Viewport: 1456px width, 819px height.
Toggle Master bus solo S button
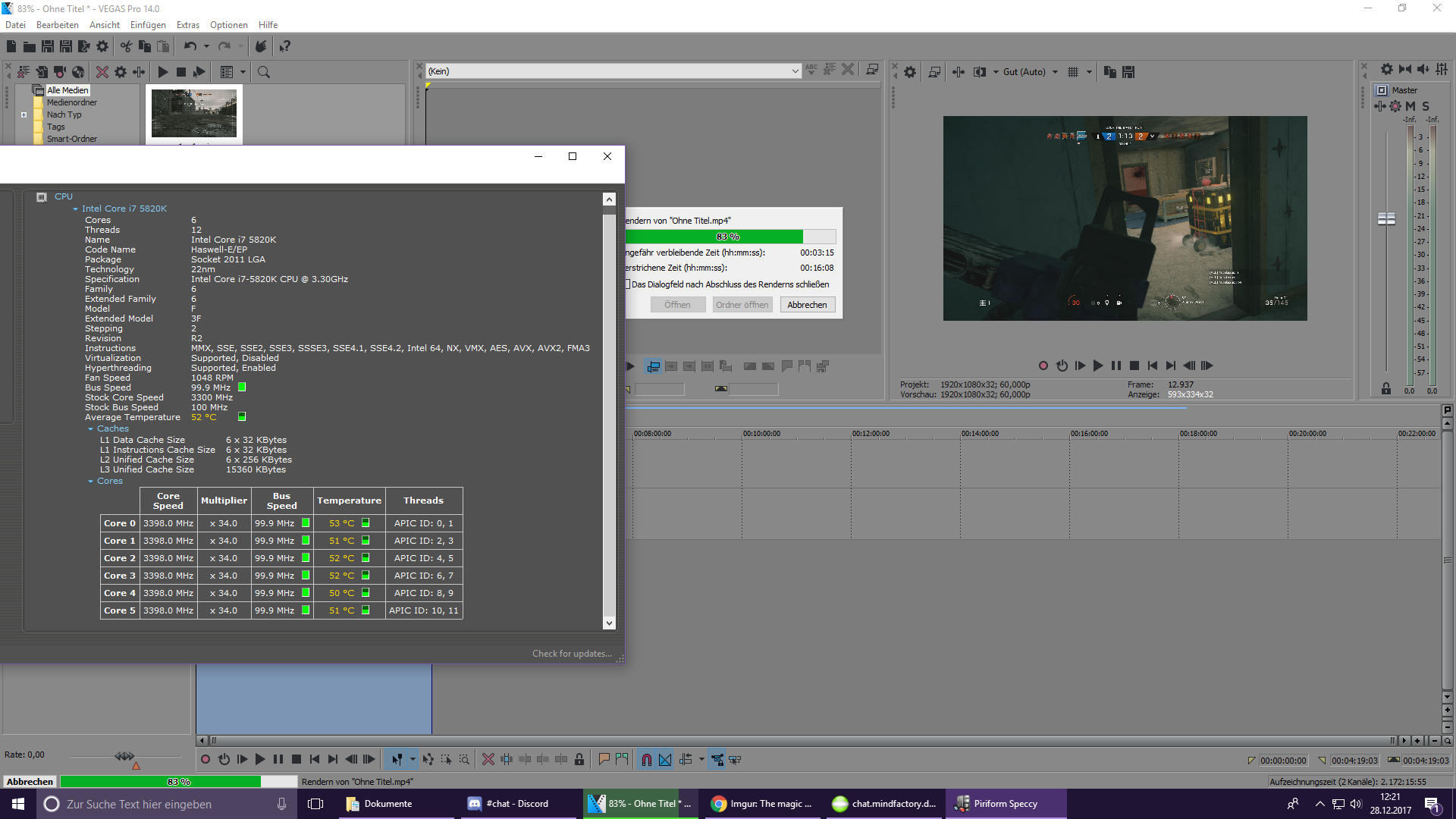(1426, 106)
